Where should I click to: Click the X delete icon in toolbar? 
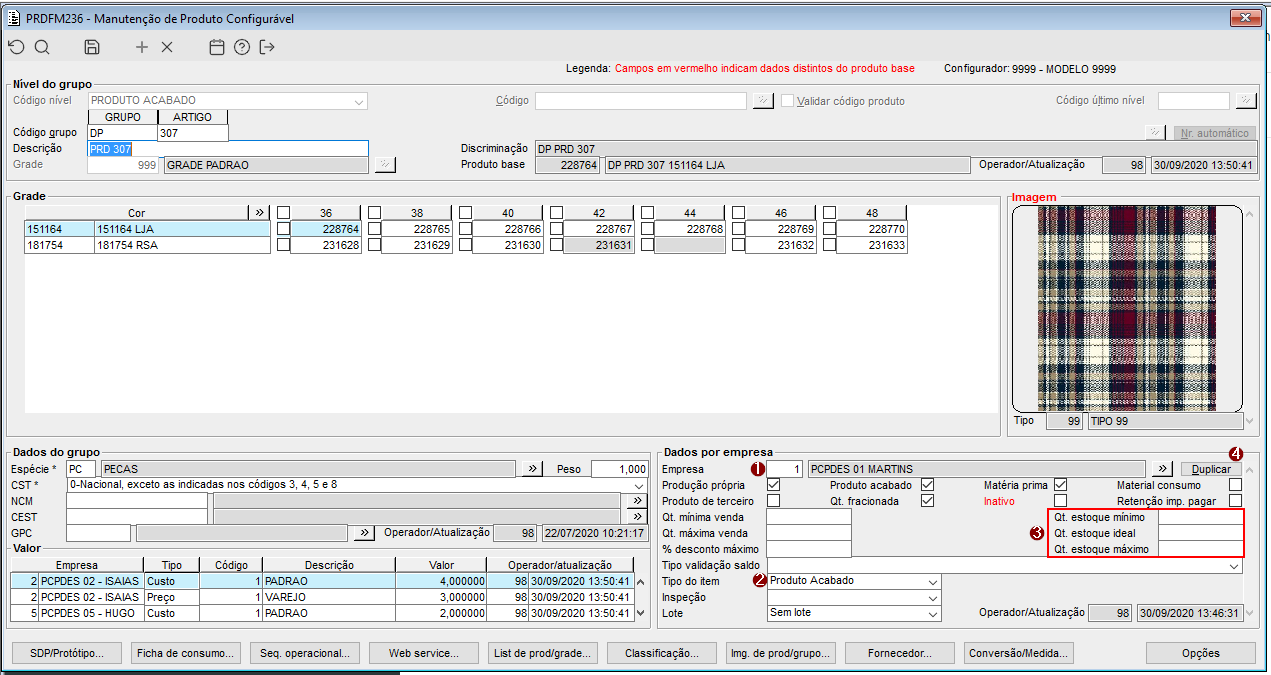point(167,47)
